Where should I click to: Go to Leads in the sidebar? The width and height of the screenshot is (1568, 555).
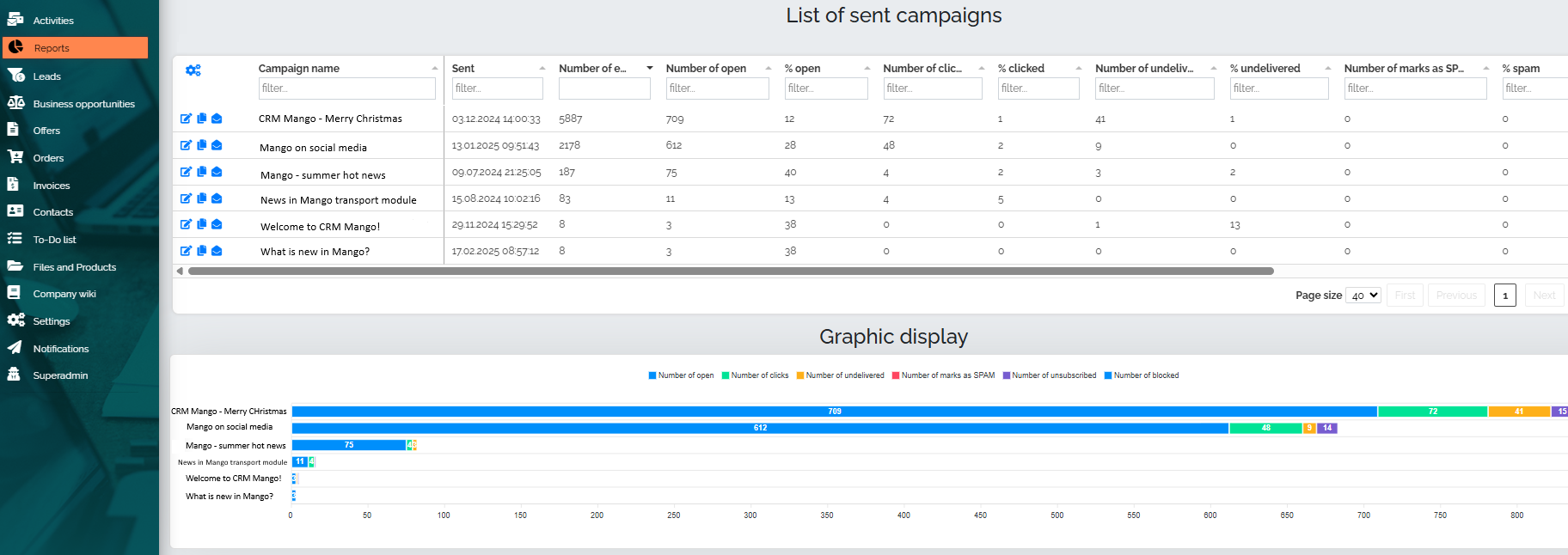pos(46,76)
